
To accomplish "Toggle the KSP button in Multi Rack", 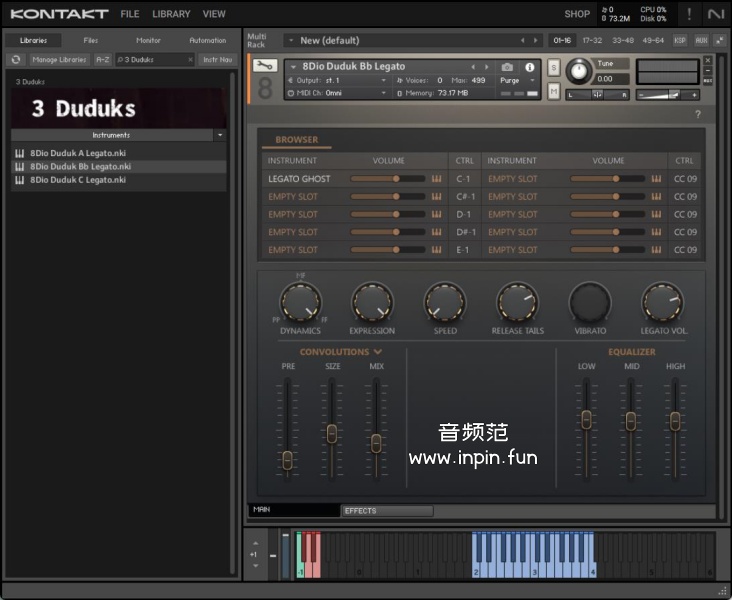I will (x=680, y=40).
